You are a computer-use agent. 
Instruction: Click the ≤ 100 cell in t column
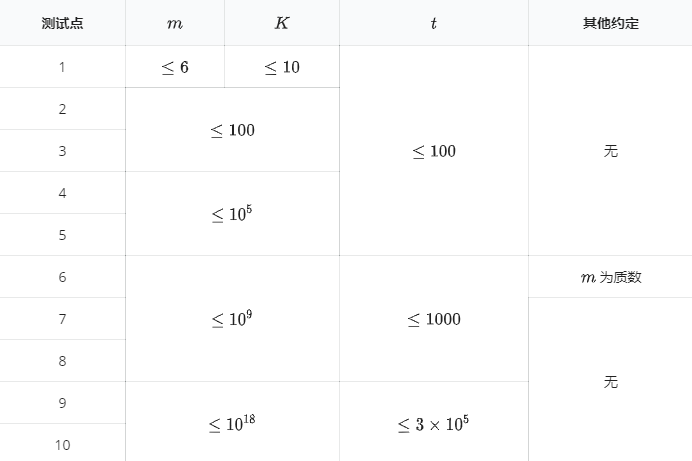click(x=433, y=151)
